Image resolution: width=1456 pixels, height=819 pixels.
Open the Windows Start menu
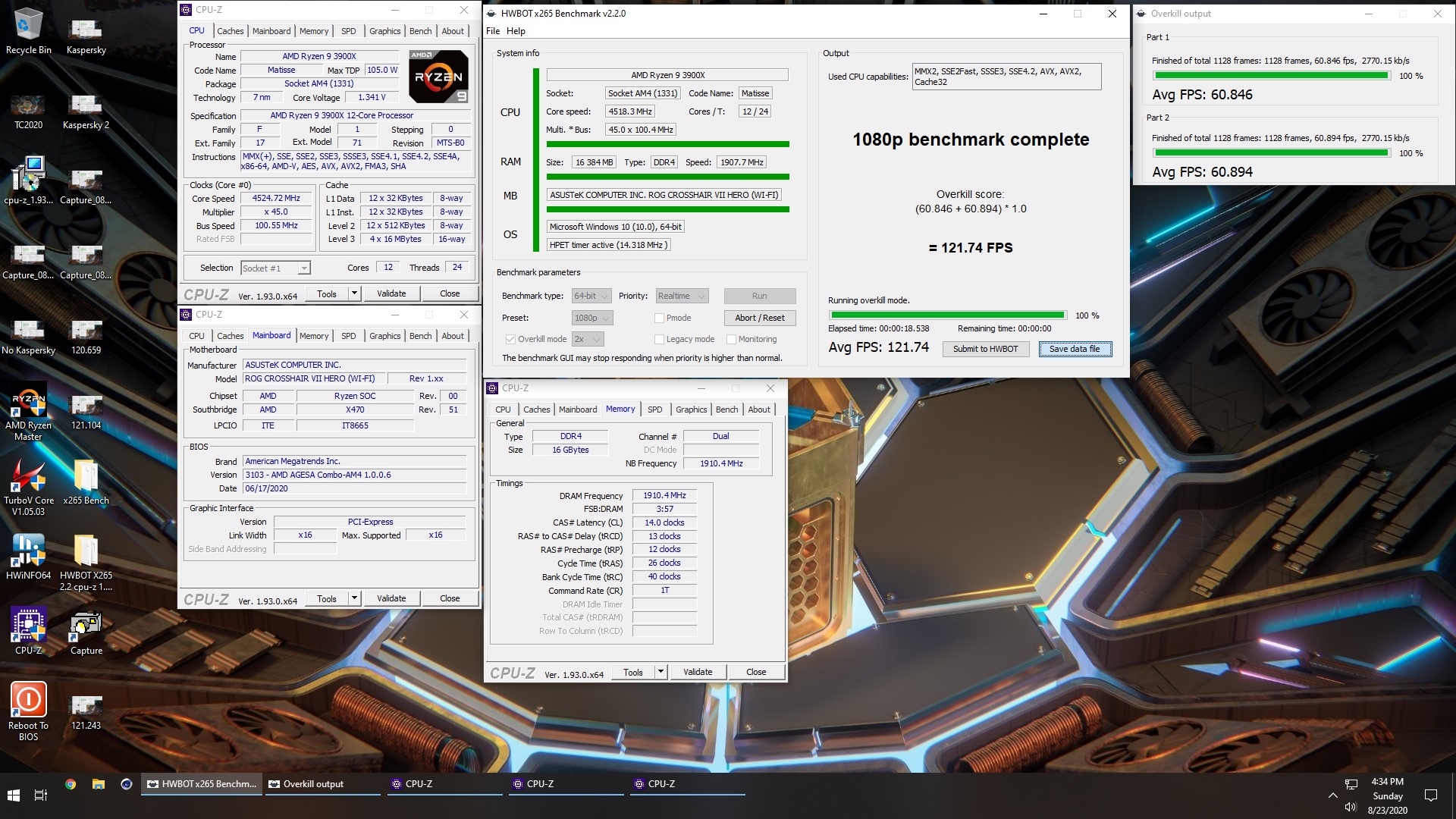[x=14, y=795]
